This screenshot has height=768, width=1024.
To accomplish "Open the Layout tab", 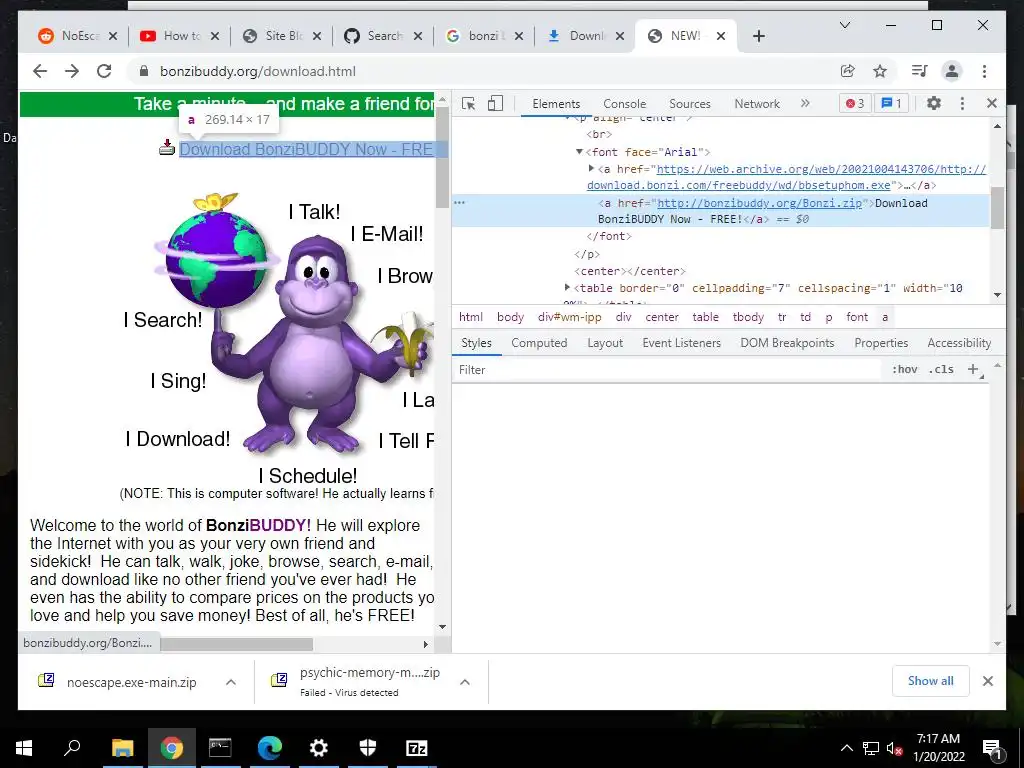I will tap(605, 343).
